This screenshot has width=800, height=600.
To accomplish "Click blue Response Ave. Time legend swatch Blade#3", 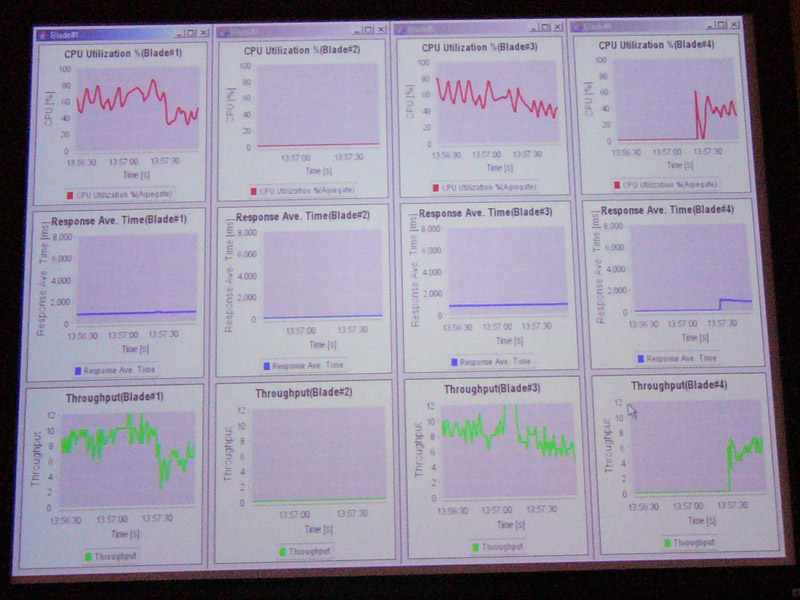I will (x=454, y=362).
